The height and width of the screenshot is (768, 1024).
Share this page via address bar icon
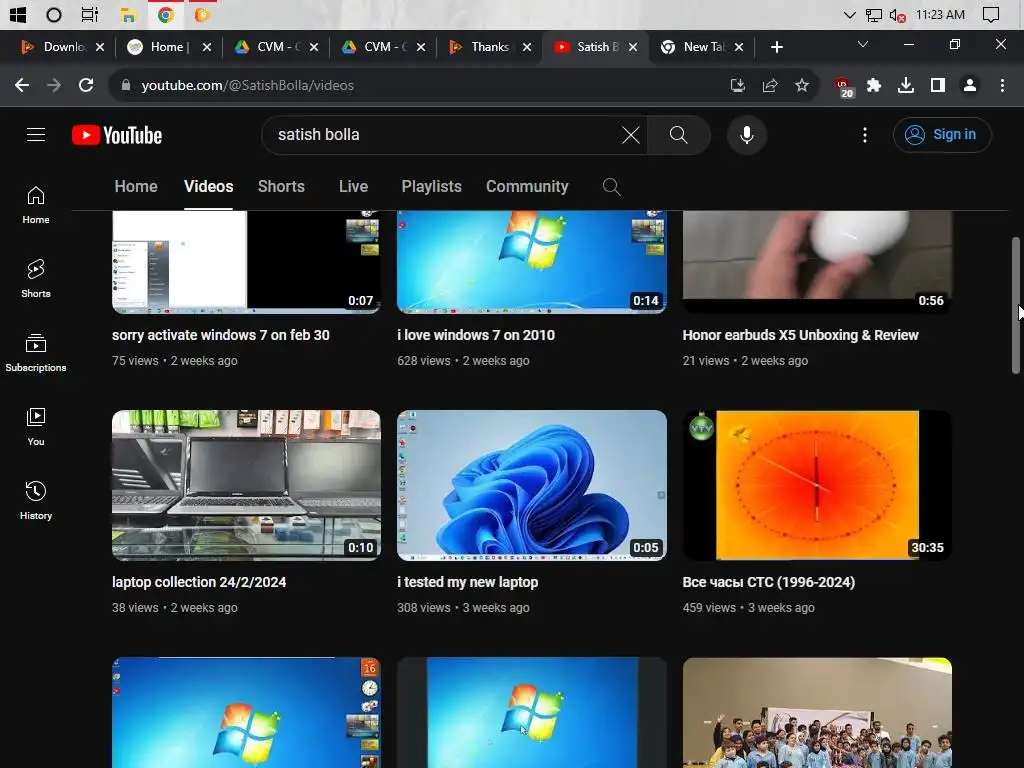click(x=770, y=86)
